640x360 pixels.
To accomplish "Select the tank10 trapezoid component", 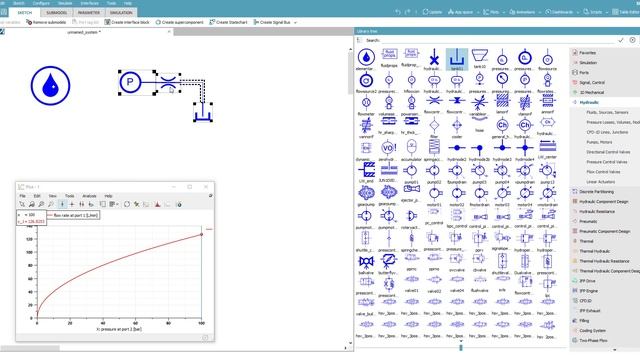I will [480, 57].
